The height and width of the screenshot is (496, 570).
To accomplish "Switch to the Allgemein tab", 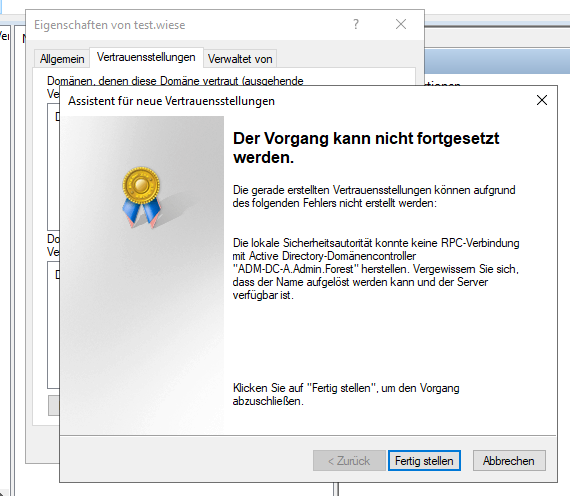I will [62, 59].
